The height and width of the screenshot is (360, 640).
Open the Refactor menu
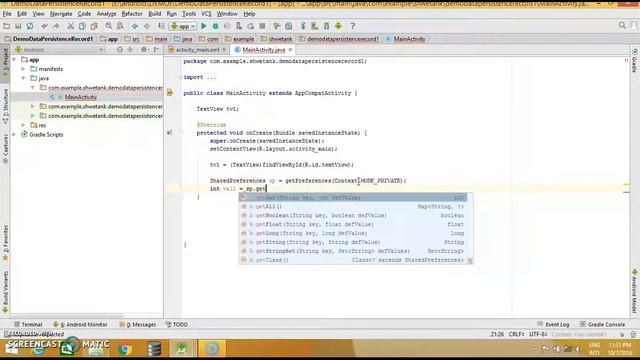click(x=132, y=14)
